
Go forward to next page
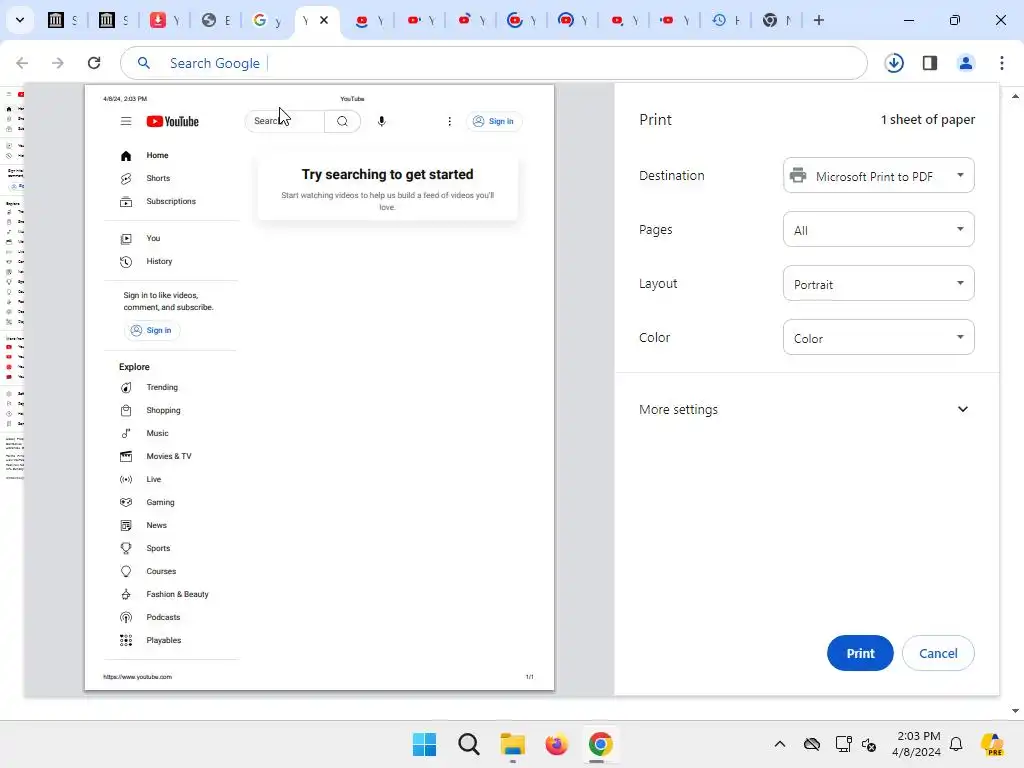click(57, 63)
